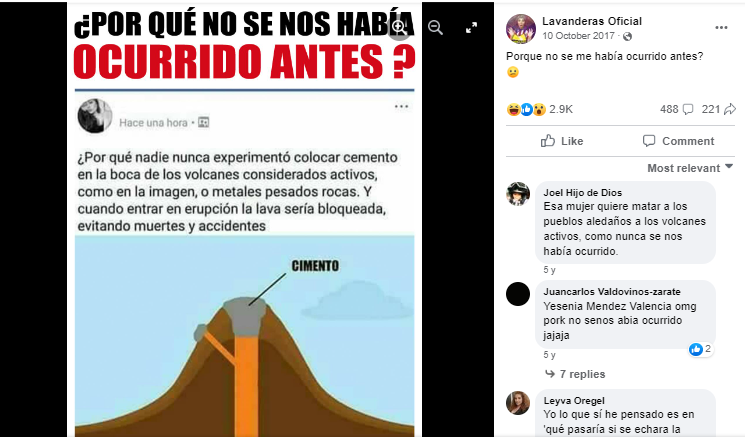This screenshot has height=439, width=745.
Task: Click the Comment button
Action: 678,141
